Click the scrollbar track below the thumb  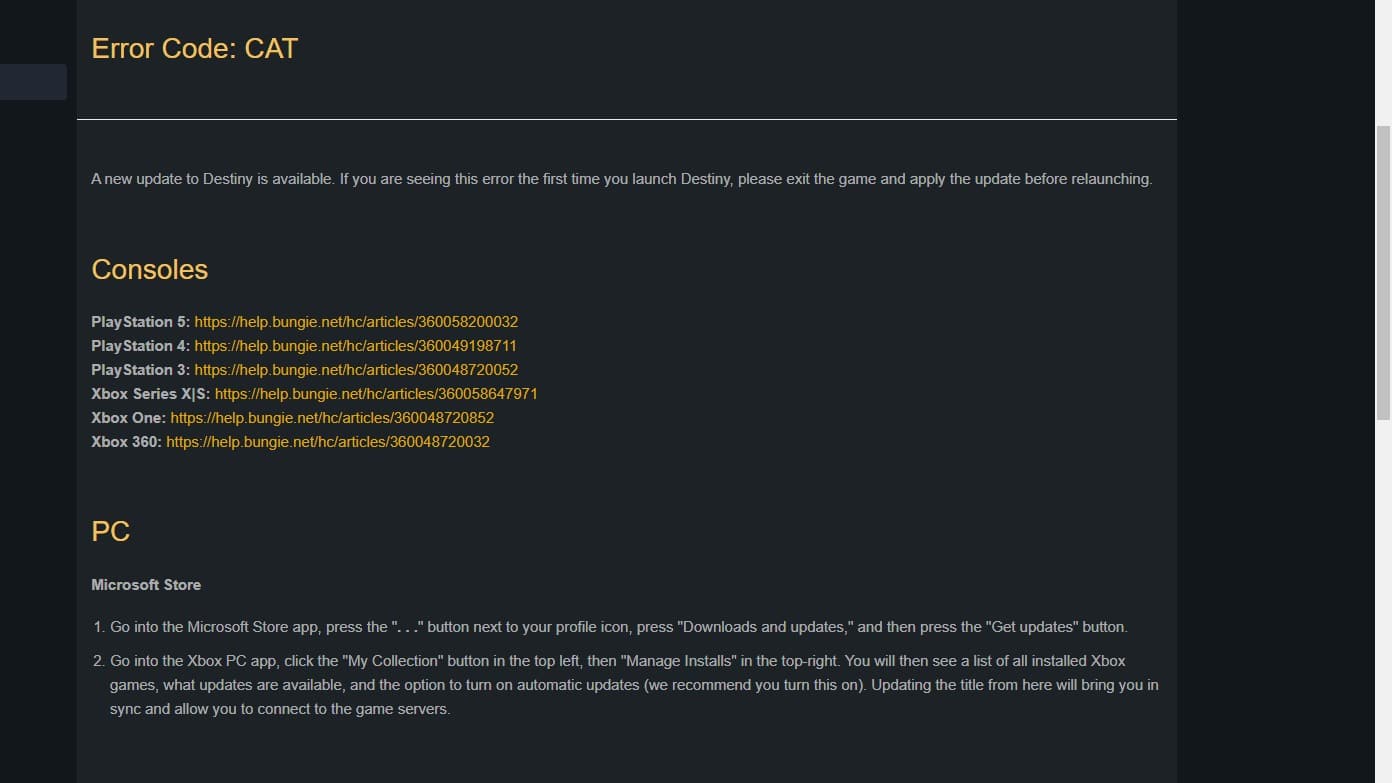1383,600
